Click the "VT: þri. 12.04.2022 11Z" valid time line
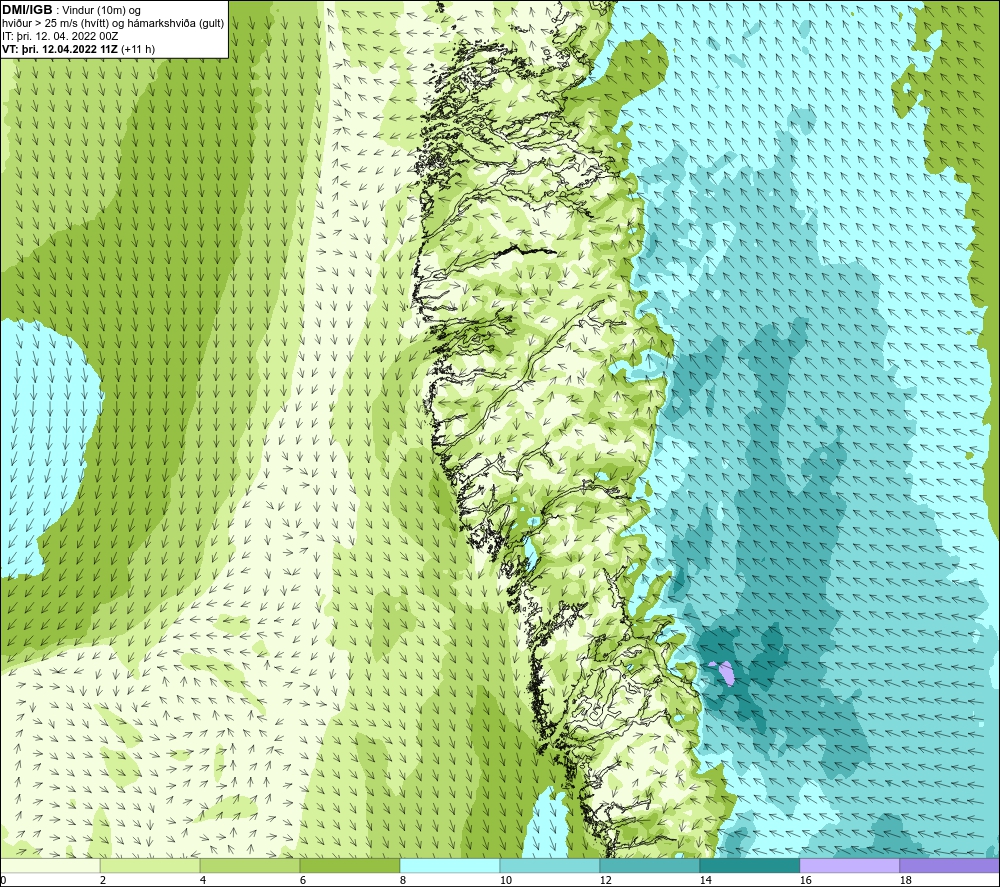 (59, 48)
